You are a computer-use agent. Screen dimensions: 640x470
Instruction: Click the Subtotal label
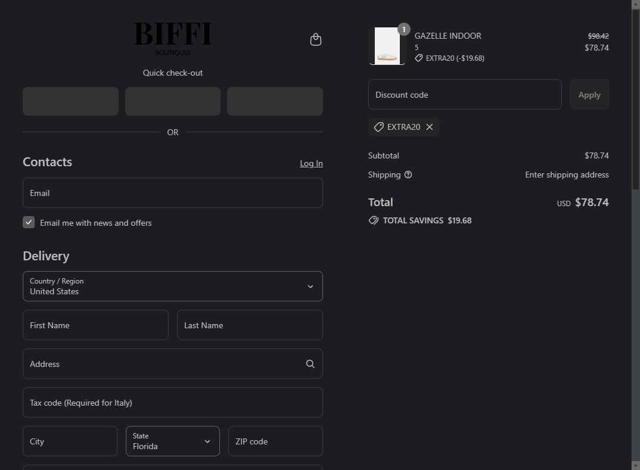pos(384,155)
